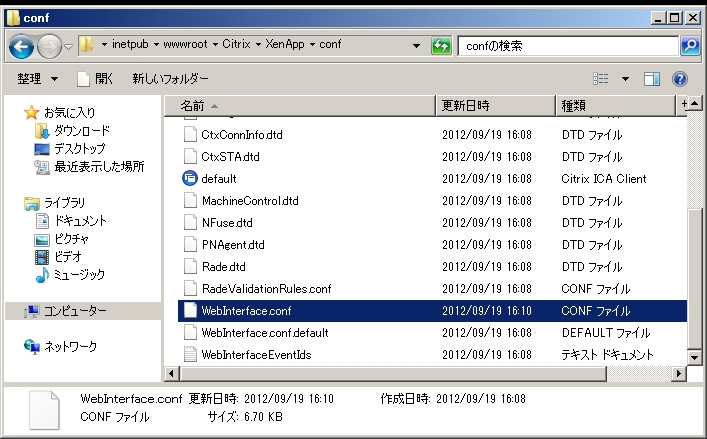This screenshot has height=439, width=707.
Task: Click the conf の検索 search field
Action: (566, 46)
